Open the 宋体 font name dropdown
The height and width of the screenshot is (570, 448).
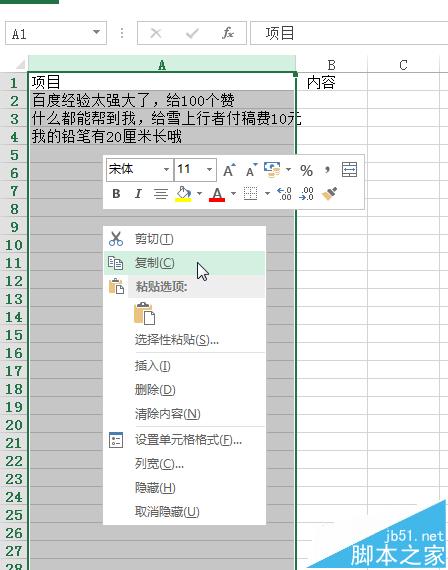click(x=166, y=169)
